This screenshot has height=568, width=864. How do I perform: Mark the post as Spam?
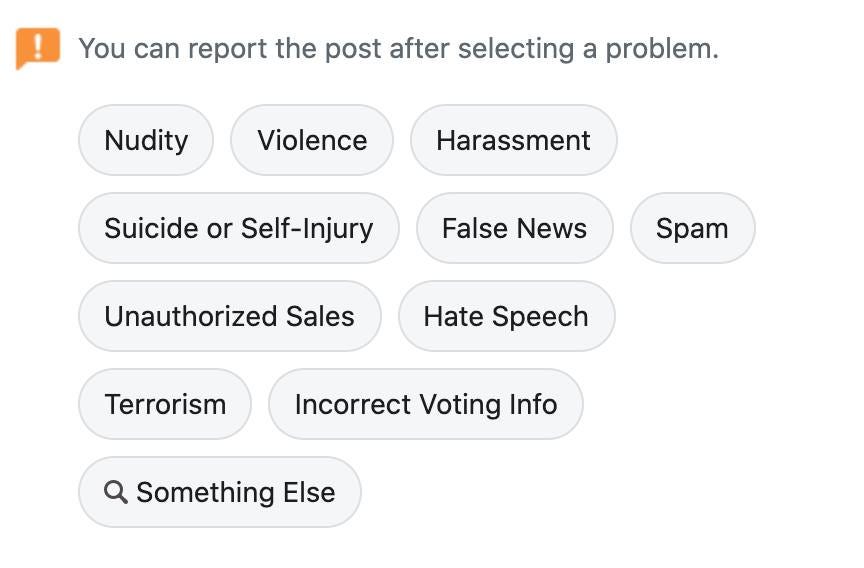(x=693, y=228)
